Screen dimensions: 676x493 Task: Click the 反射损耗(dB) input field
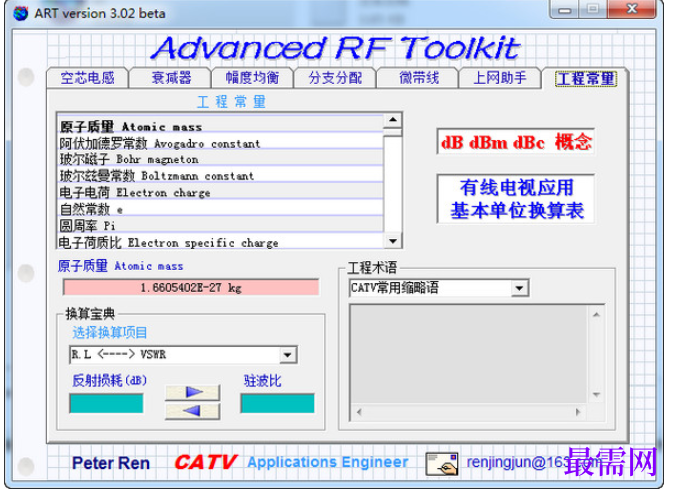click(106, 404)
